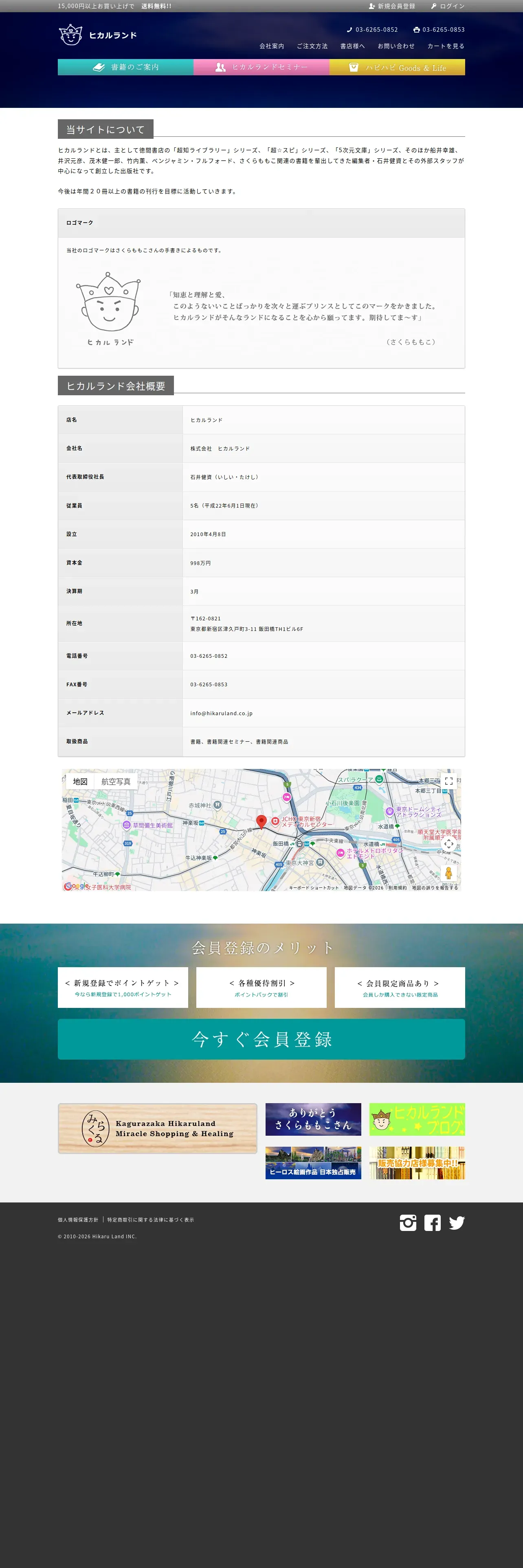Viewport: 523px width, 1568px height.
Task: Click the 草間彌生美術館 map marker
Action: point(127,826)
